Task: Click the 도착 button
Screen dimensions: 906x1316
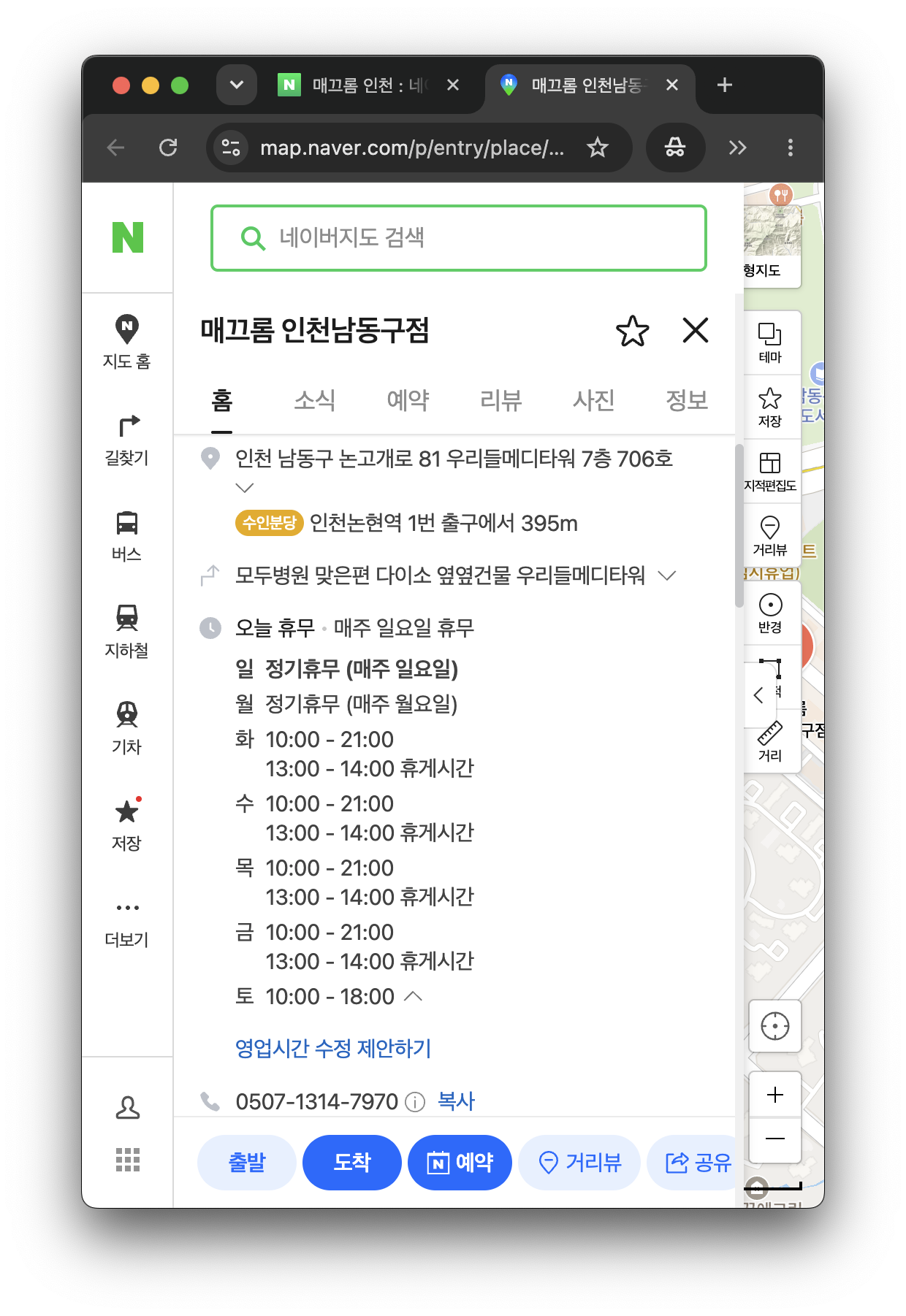Action: 352,1162
